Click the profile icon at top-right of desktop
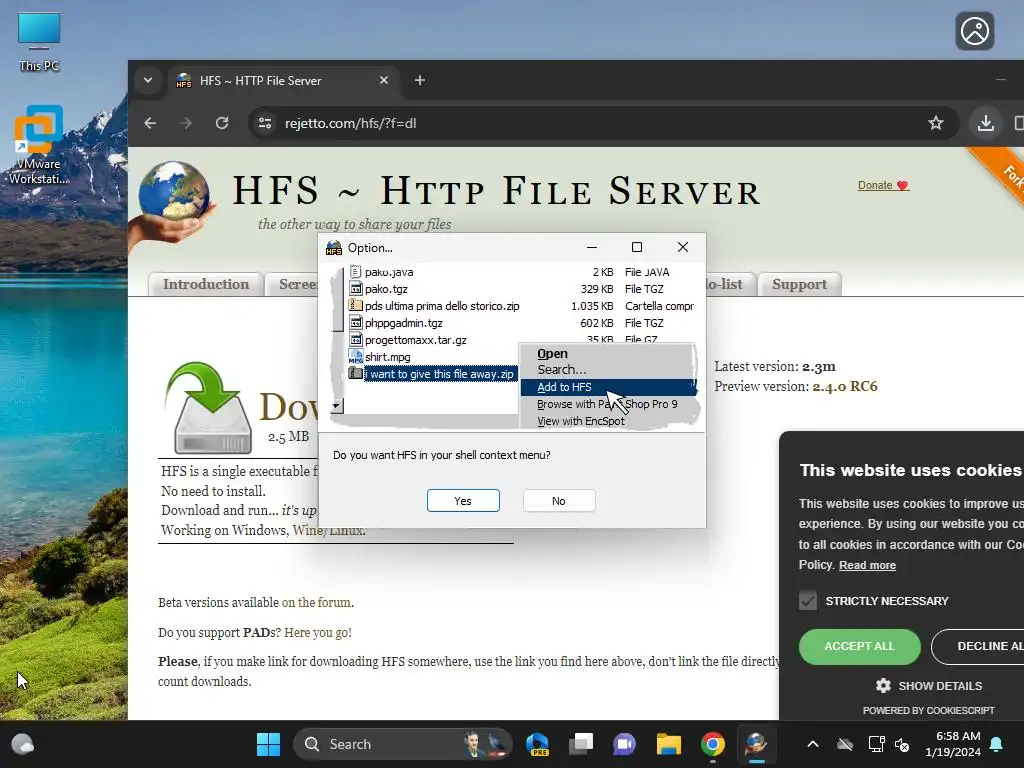1024x768 pixels. click(974, 31)
